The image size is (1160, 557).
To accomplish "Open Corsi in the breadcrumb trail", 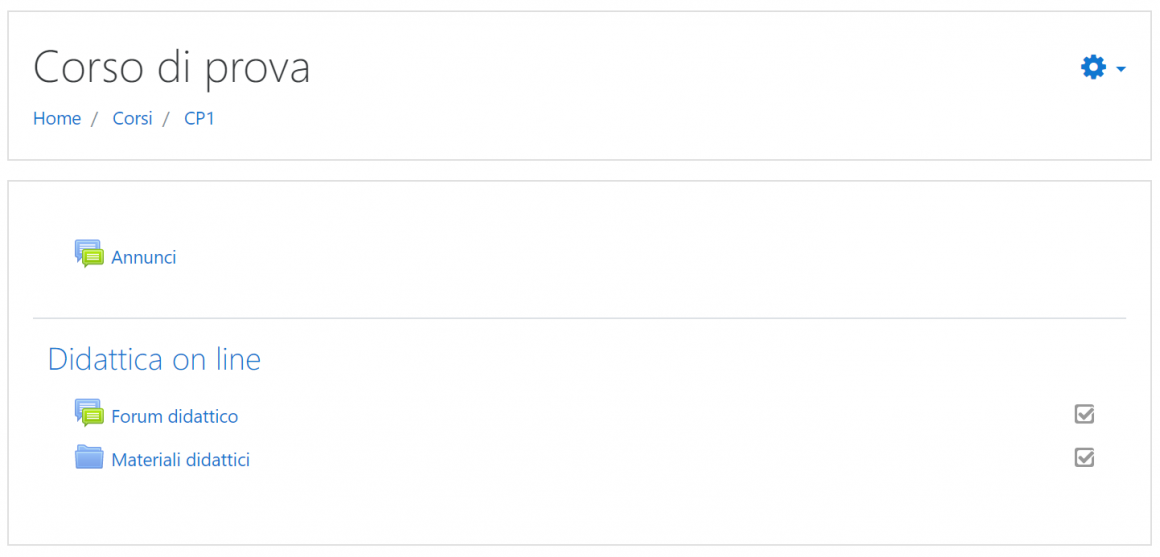I will point(132,119).
